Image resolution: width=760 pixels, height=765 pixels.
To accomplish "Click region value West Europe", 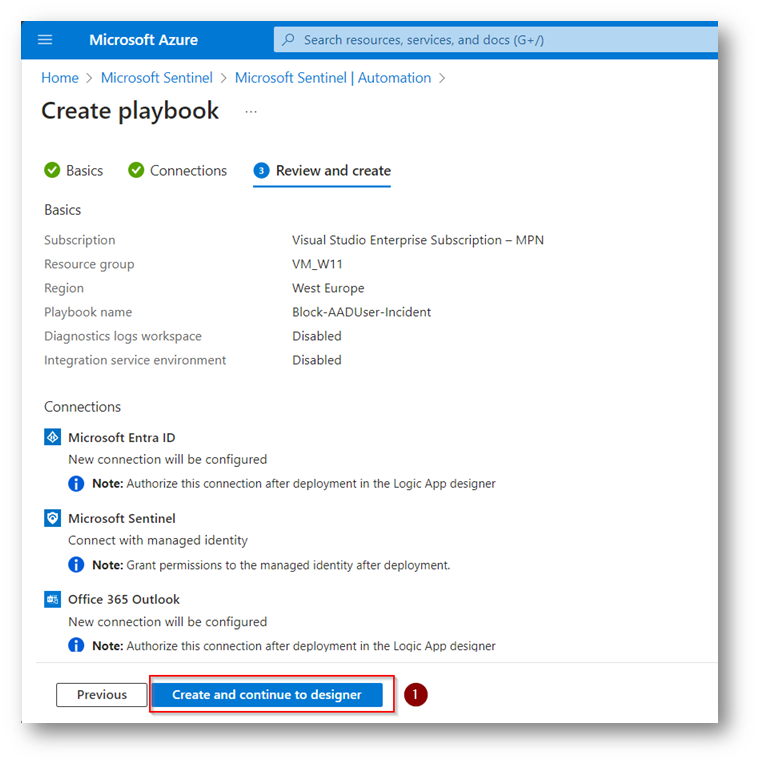I will click(x=328, y=288).
